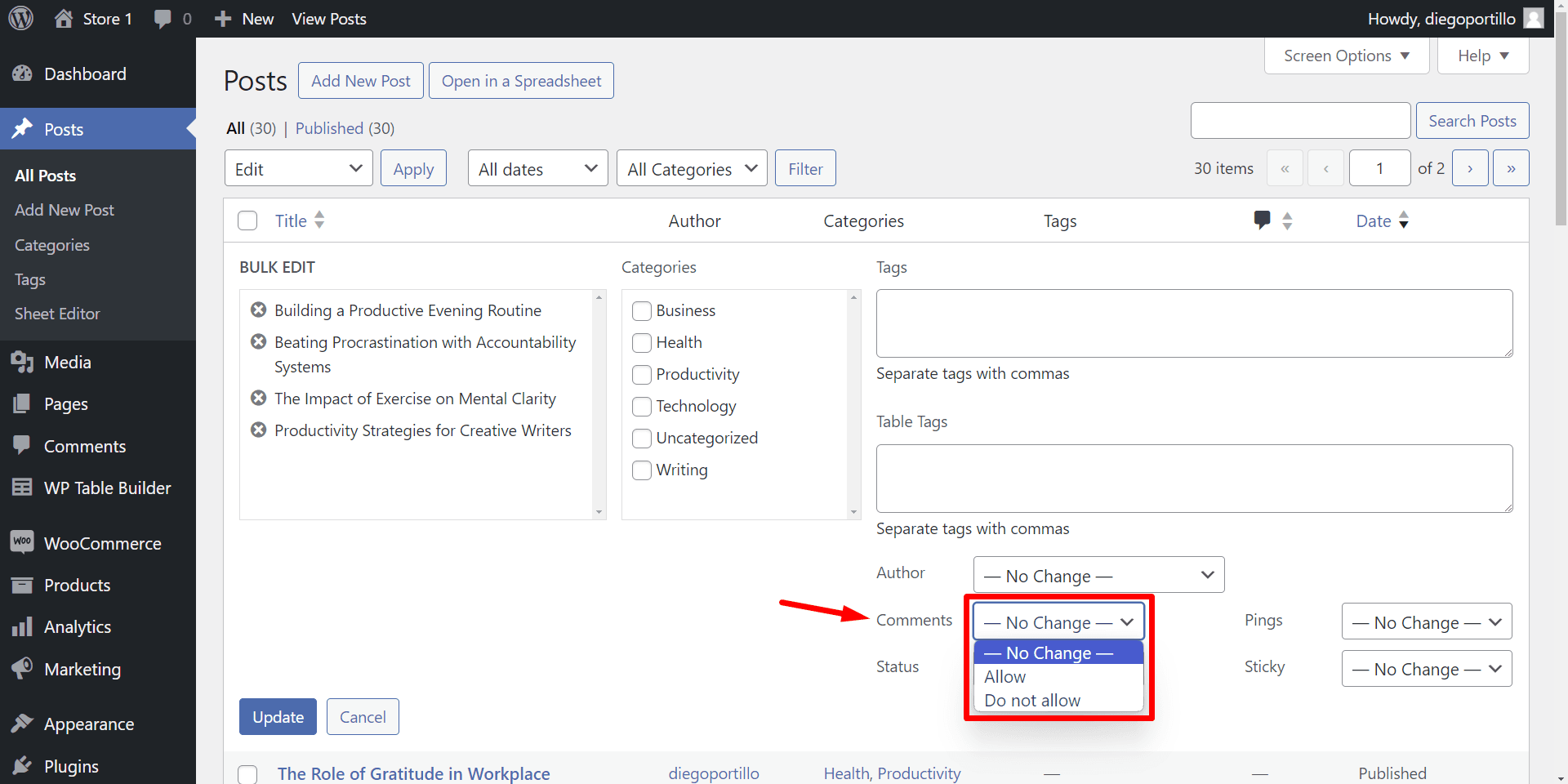Click the comments bubble icon in admin bar
This screenshot has height=784, width=1568.
point(163,18)
